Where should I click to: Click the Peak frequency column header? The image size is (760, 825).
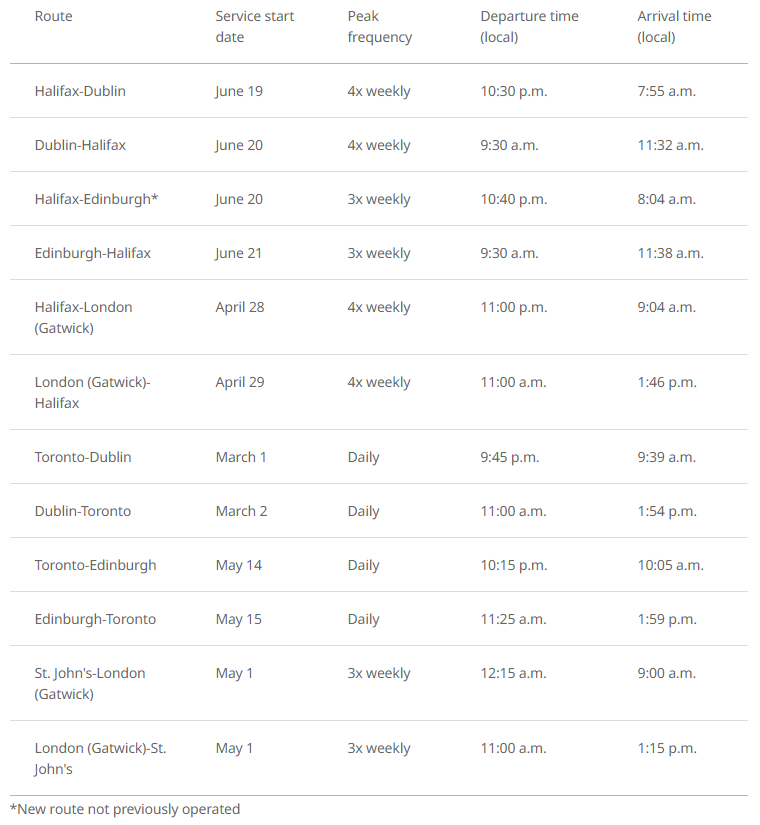tap(379, 27)
